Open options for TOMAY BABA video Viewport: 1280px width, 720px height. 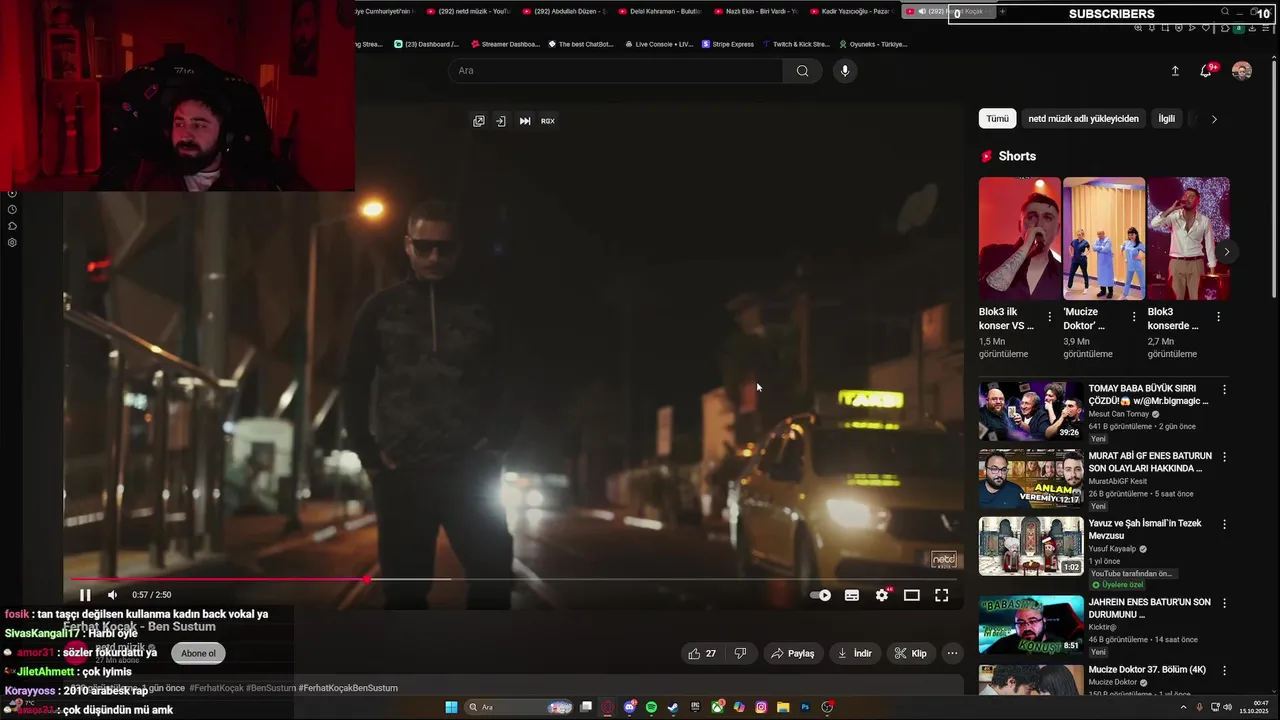click(1224, 390)
